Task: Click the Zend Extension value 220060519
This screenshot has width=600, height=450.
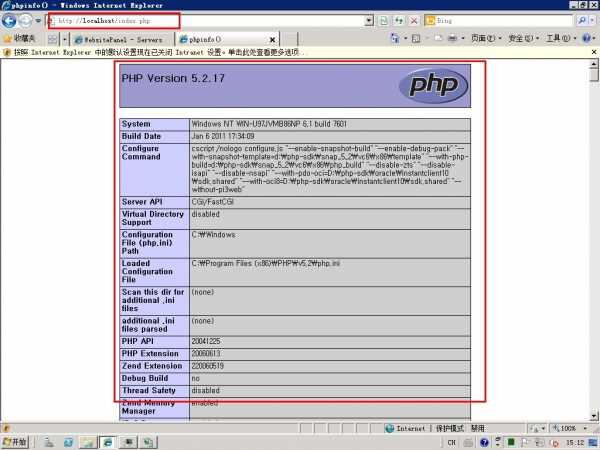Action: click(x=208, y=366)
